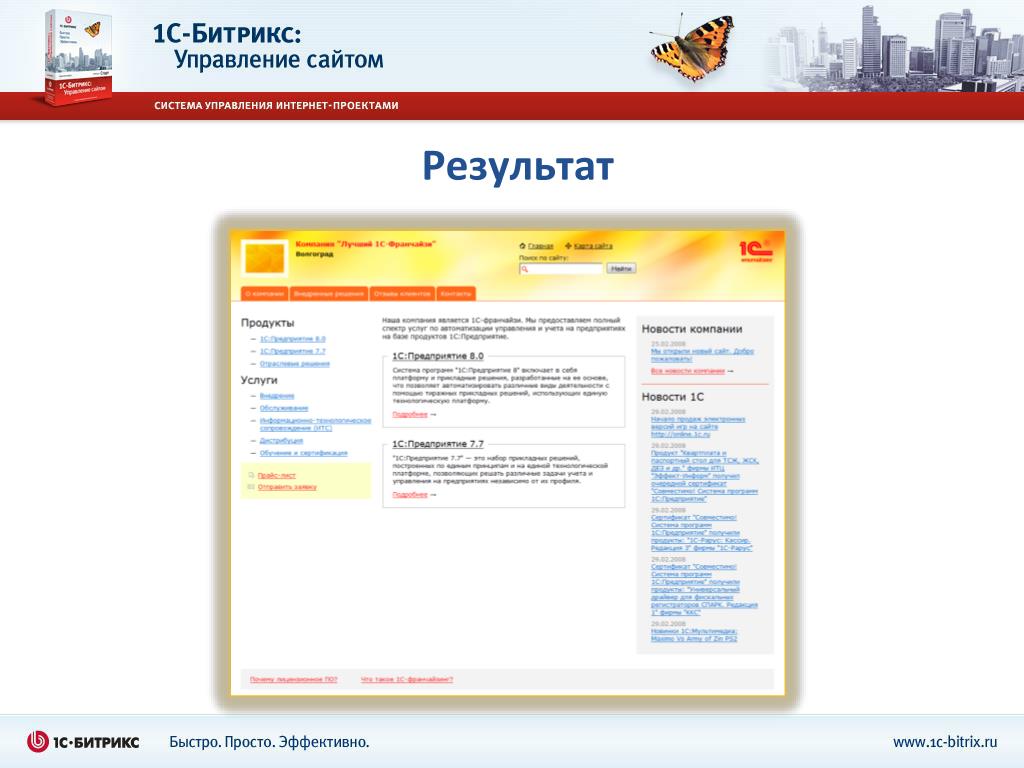Click the envelope icon beside Отправить заявку

(251, 487)
